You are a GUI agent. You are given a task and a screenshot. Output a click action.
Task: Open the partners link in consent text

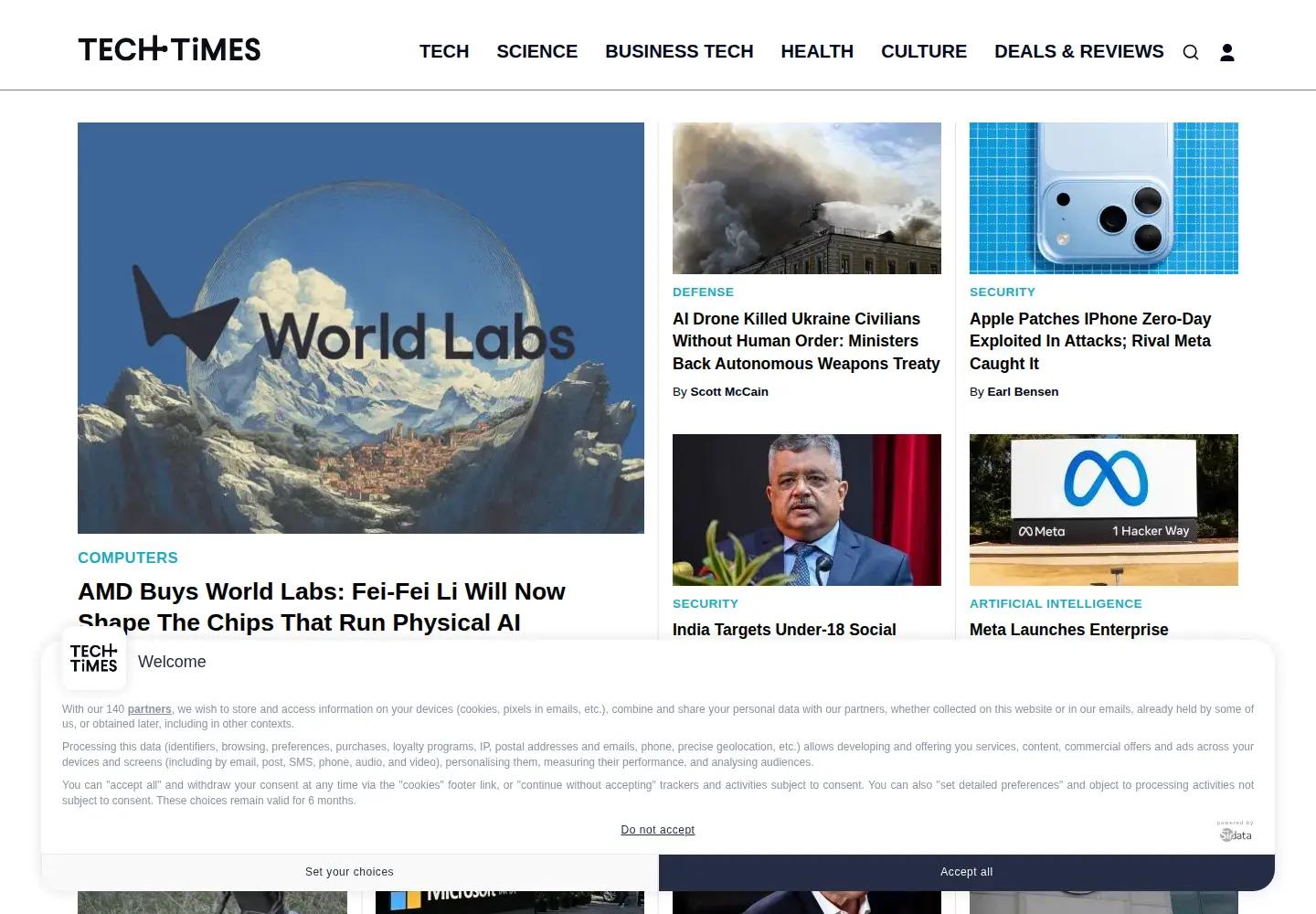pos(150,709)
